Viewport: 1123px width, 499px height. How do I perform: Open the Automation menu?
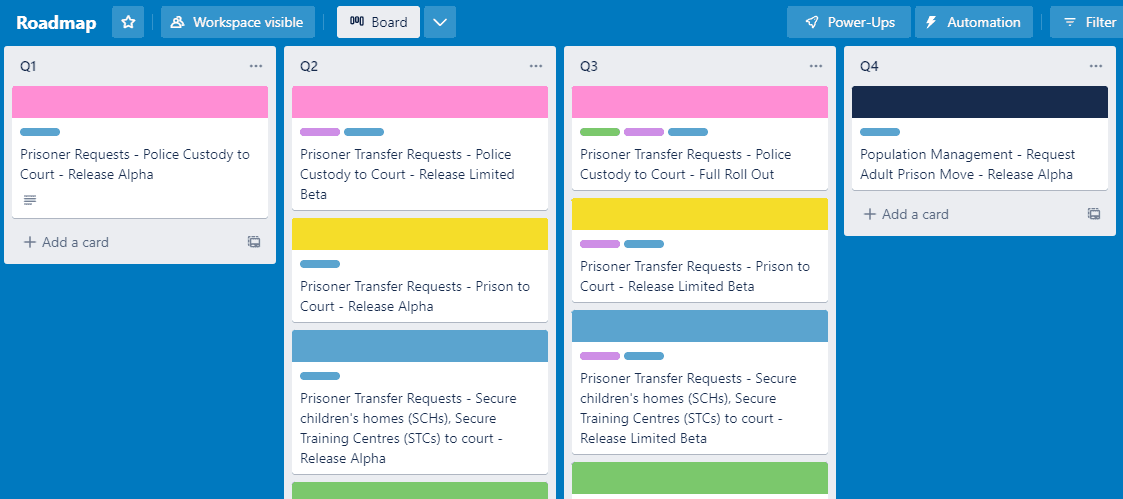point(973,22)
